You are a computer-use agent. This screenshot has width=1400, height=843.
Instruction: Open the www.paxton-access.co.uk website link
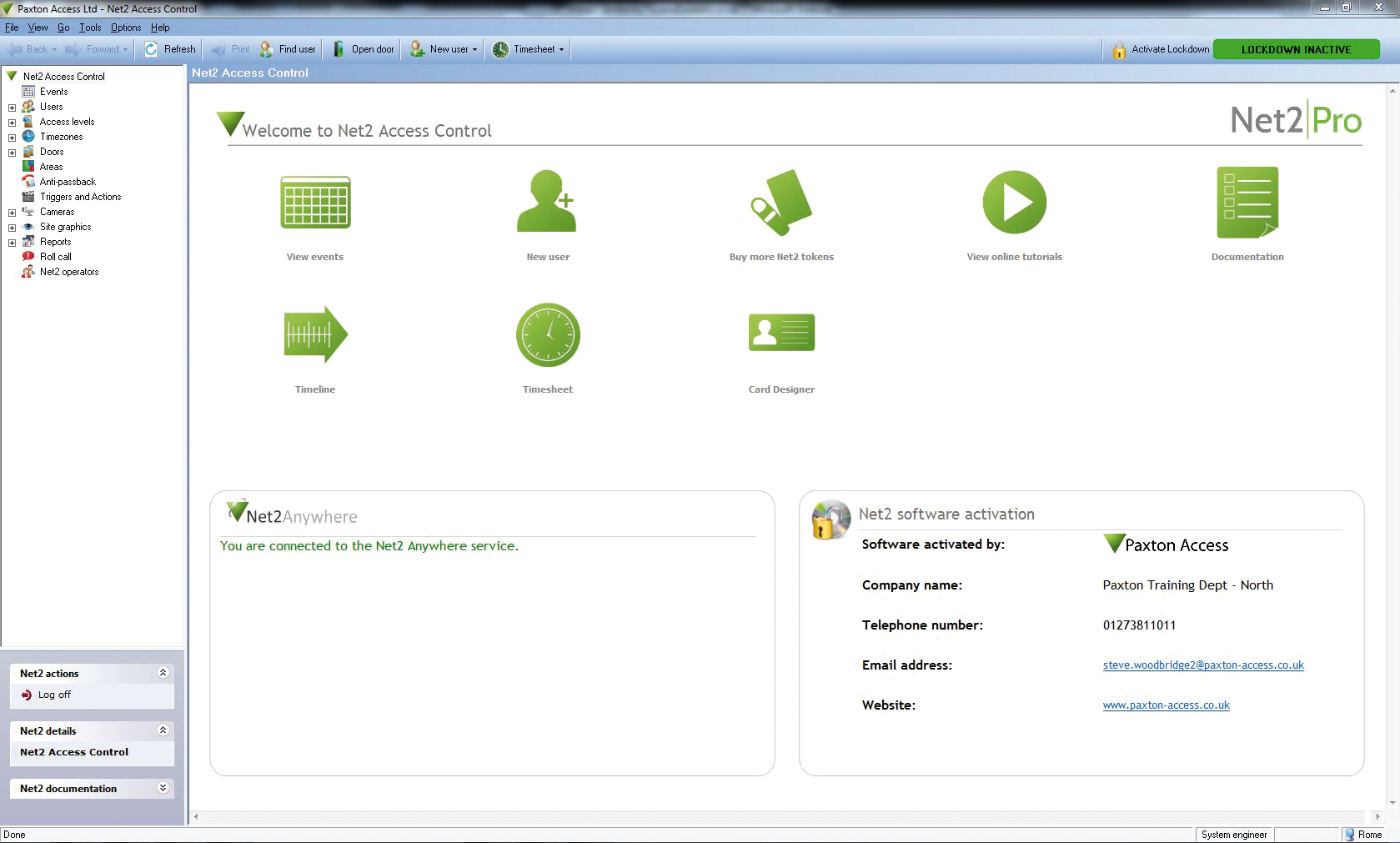[1166, 705]
